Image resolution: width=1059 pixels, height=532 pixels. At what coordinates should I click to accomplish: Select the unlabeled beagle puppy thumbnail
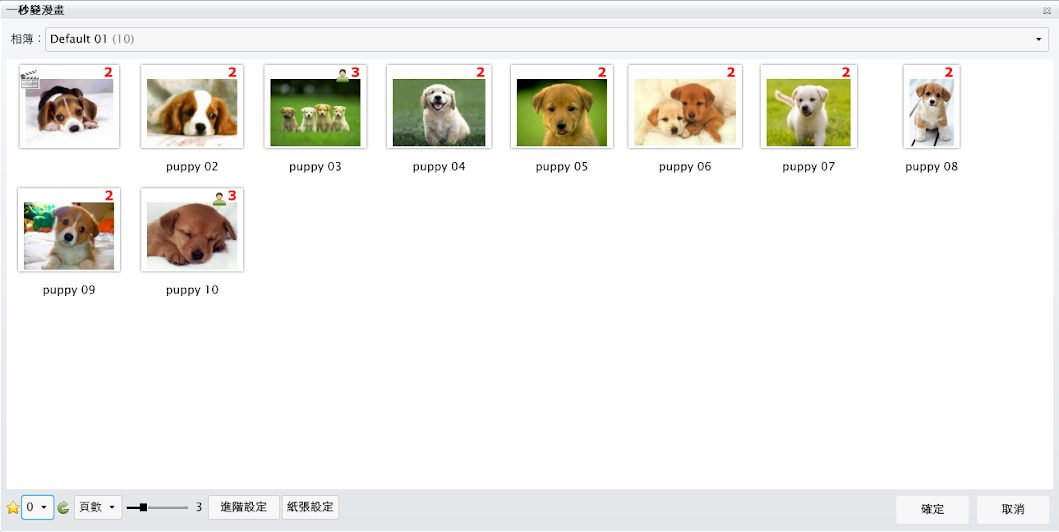coord(70,107)
